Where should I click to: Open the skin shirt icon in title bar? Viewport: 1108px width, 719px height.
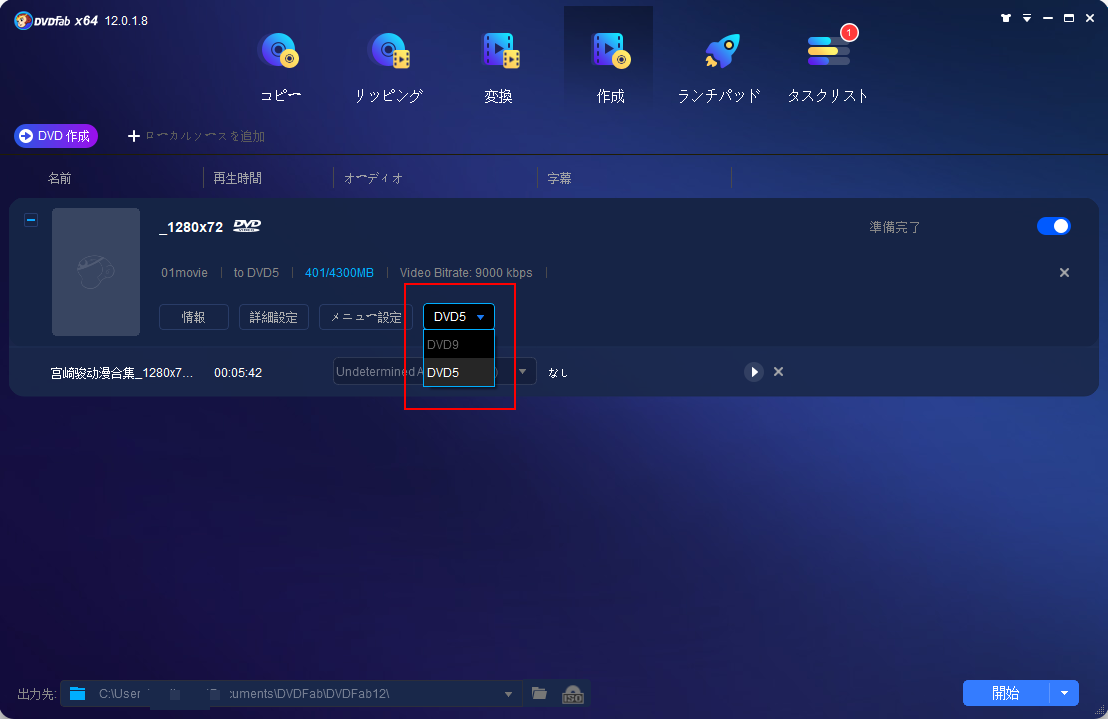coord(1006,18)
